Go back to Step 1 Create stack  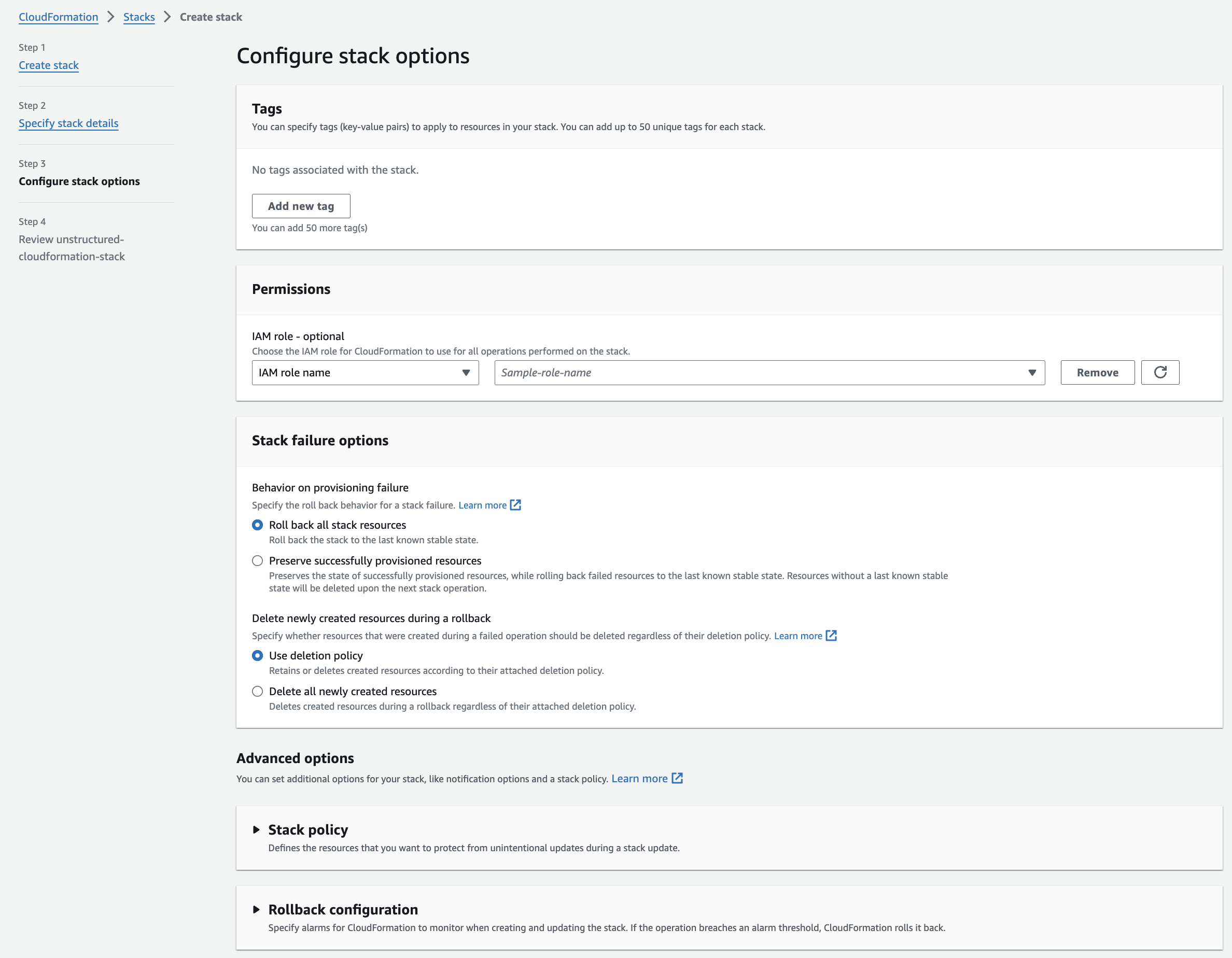click(49, 65)
